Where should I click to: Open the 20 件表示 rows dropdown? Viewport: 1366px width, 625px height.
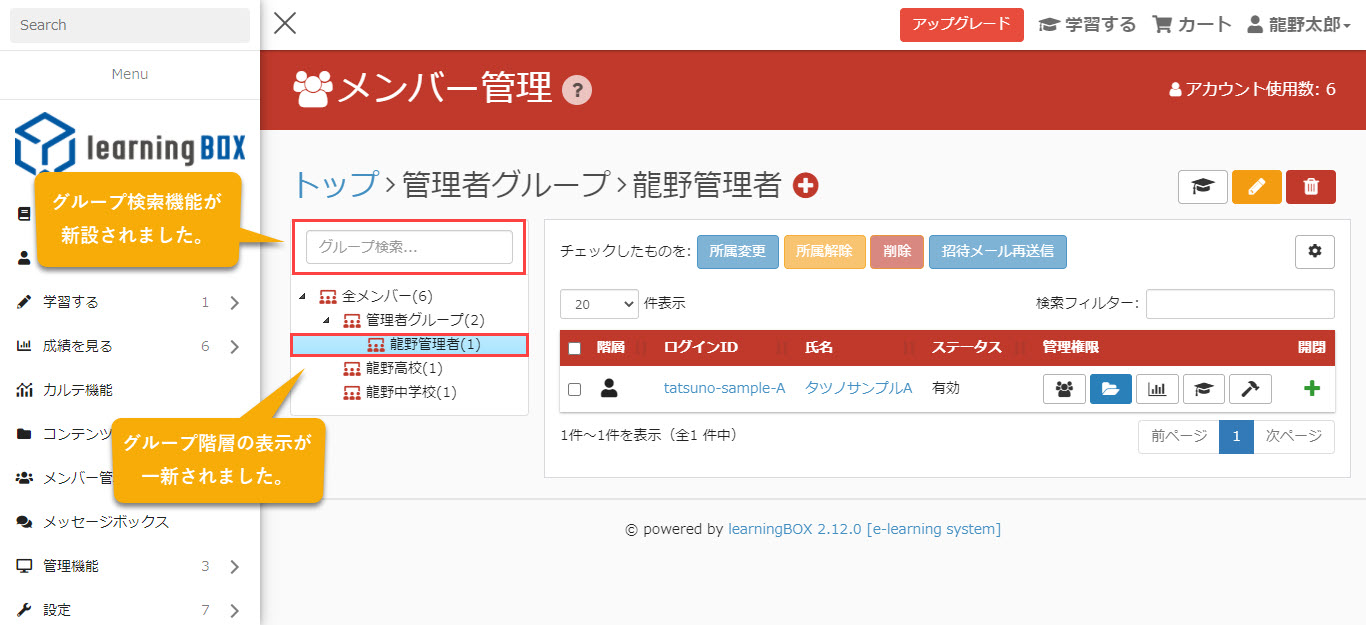[599, 304]
